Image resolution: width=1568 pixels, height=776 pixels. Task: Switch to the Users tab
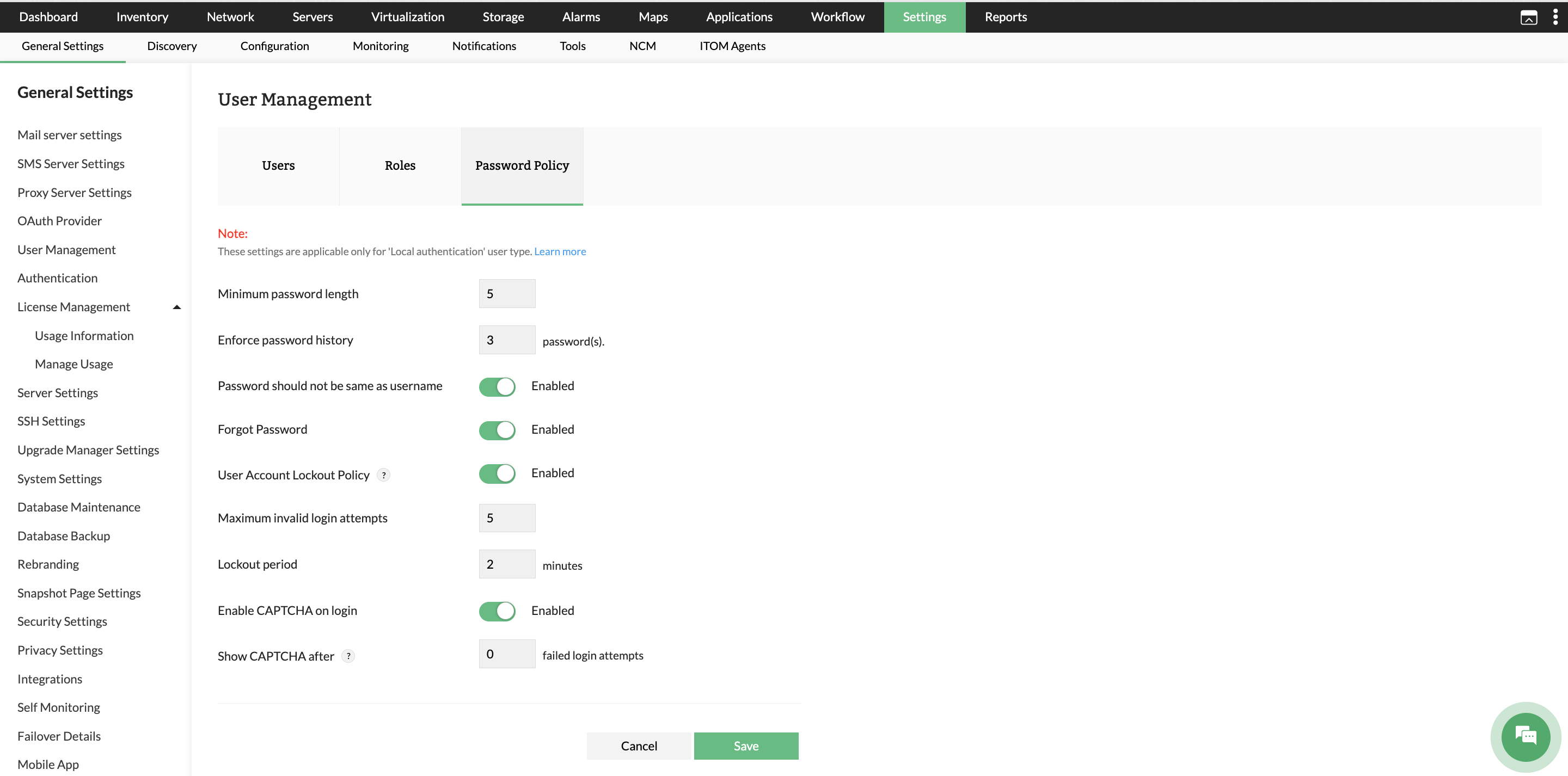278,165
